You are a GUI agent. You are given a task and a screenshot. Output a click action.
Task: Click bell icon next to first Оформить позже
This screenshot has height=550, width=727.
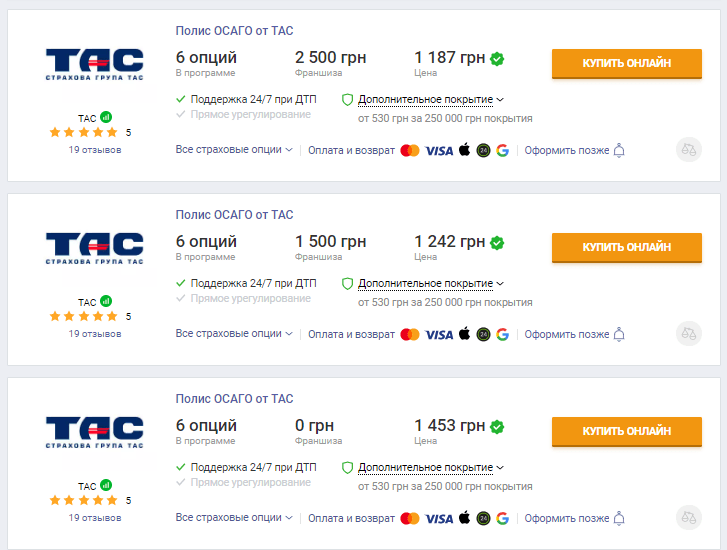coord(619,150)
